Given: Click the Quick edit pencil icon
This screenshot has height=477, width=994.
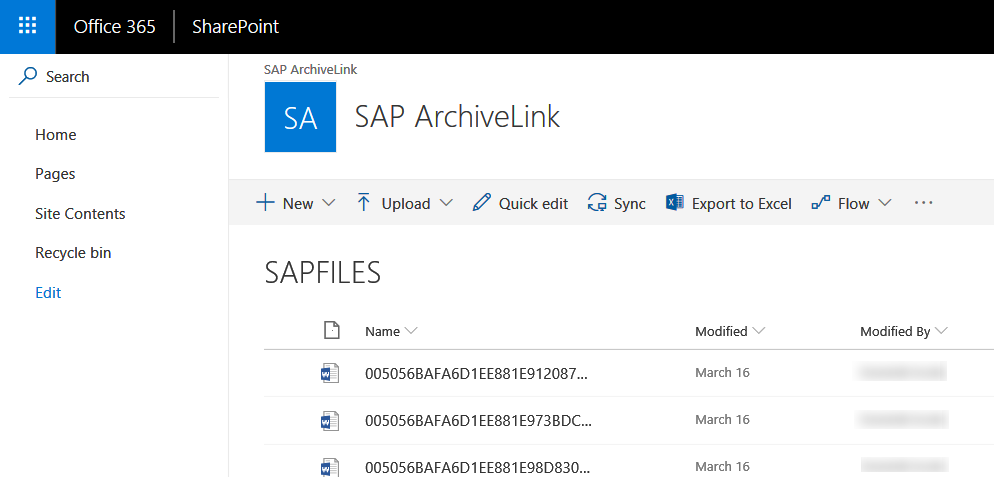Looking at the screenshot, I should click(482, 203).
